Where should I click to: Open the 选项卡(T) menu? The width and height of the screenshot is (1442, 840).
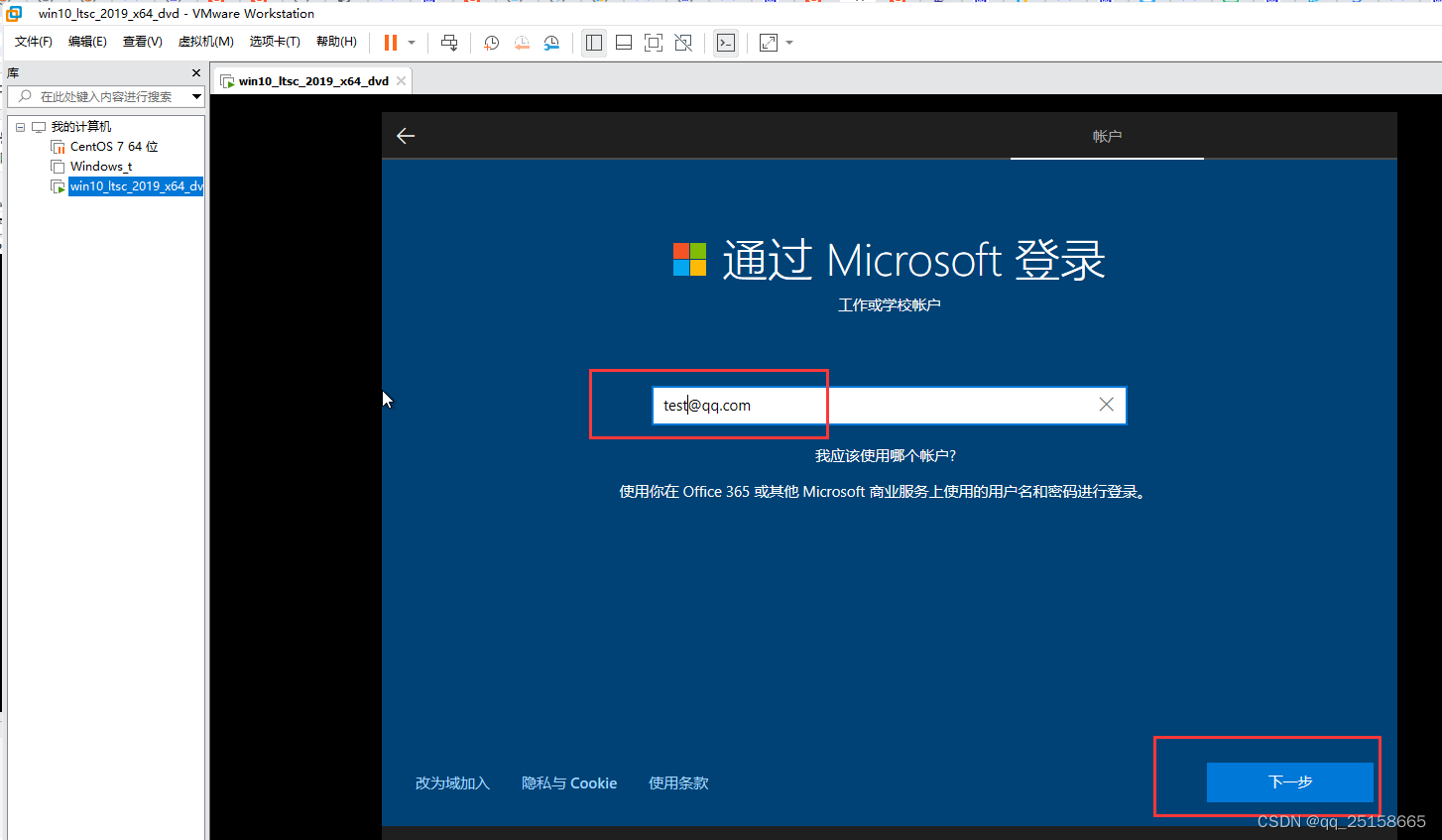275,42
